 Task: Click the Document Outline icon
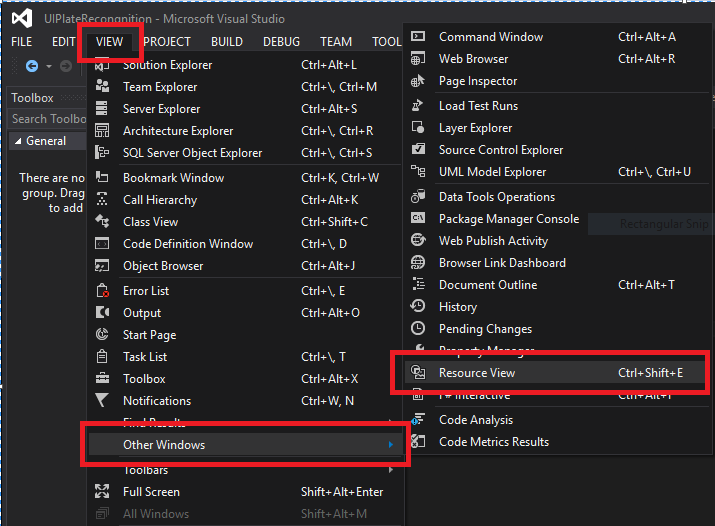(419, 284)
